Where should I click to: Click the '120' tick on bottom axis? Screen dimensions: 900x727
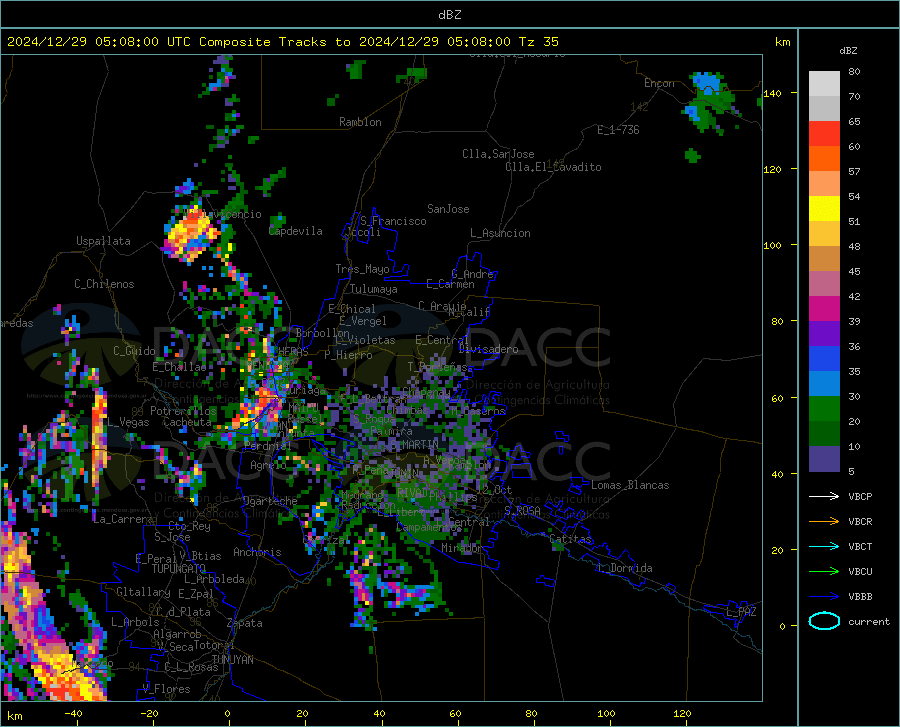[x=682, y=714]
